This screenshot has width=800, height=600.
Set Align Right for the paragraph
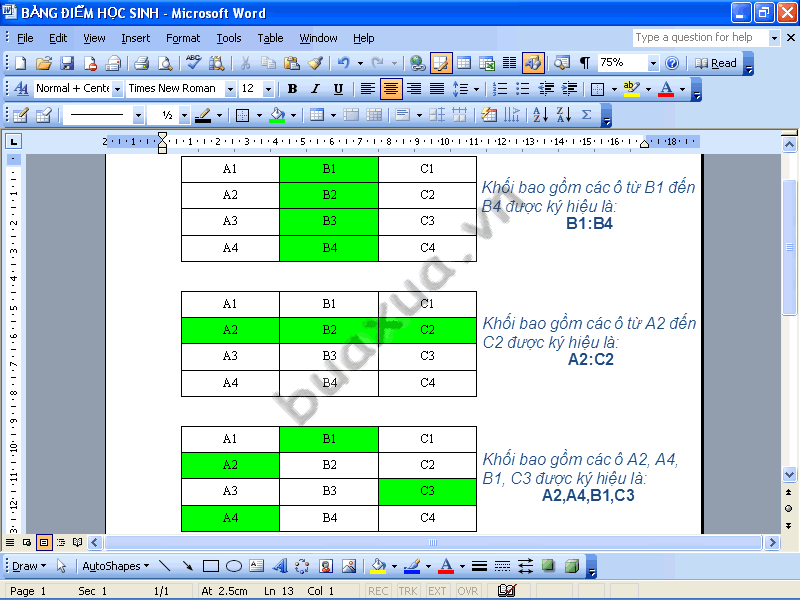coord(414,89)
